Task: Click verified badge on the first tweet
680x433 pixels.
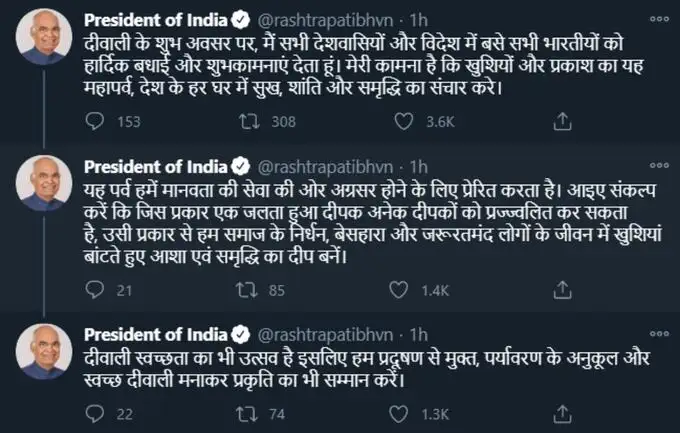Action: point(241,22)
